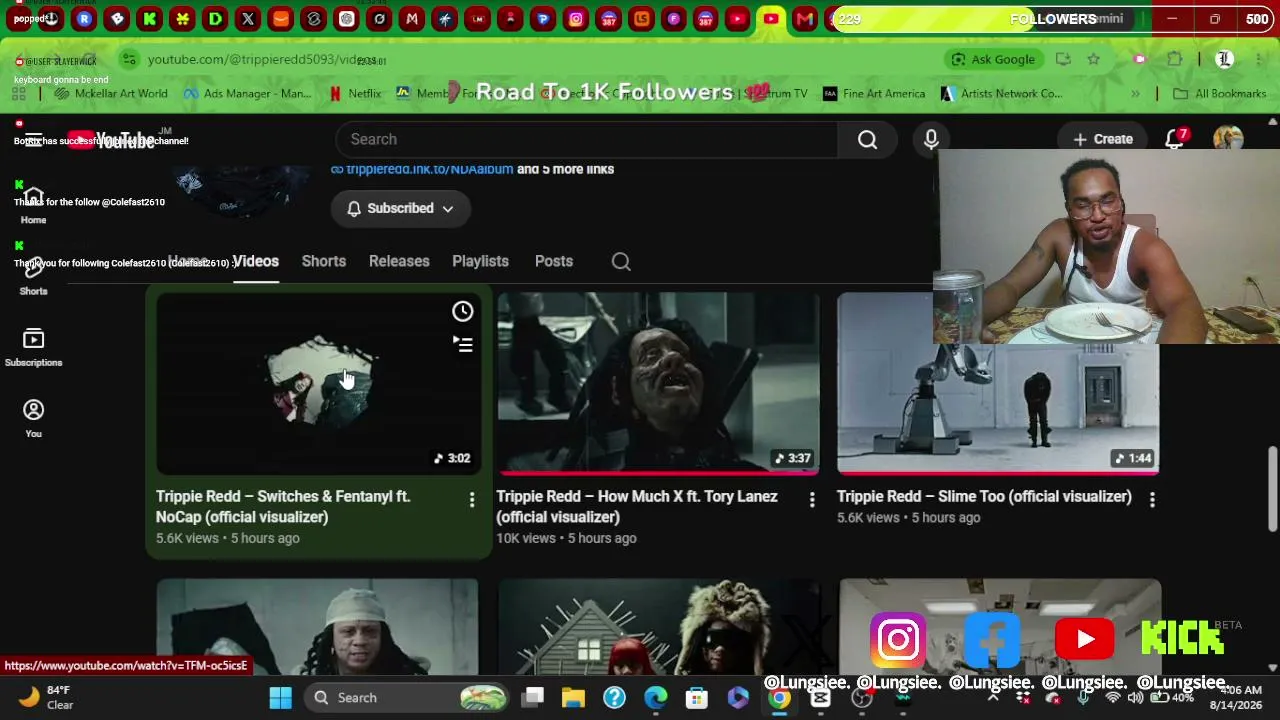Switch to the Releases tab
1280x720 pixels.
(x=399, y=261)
